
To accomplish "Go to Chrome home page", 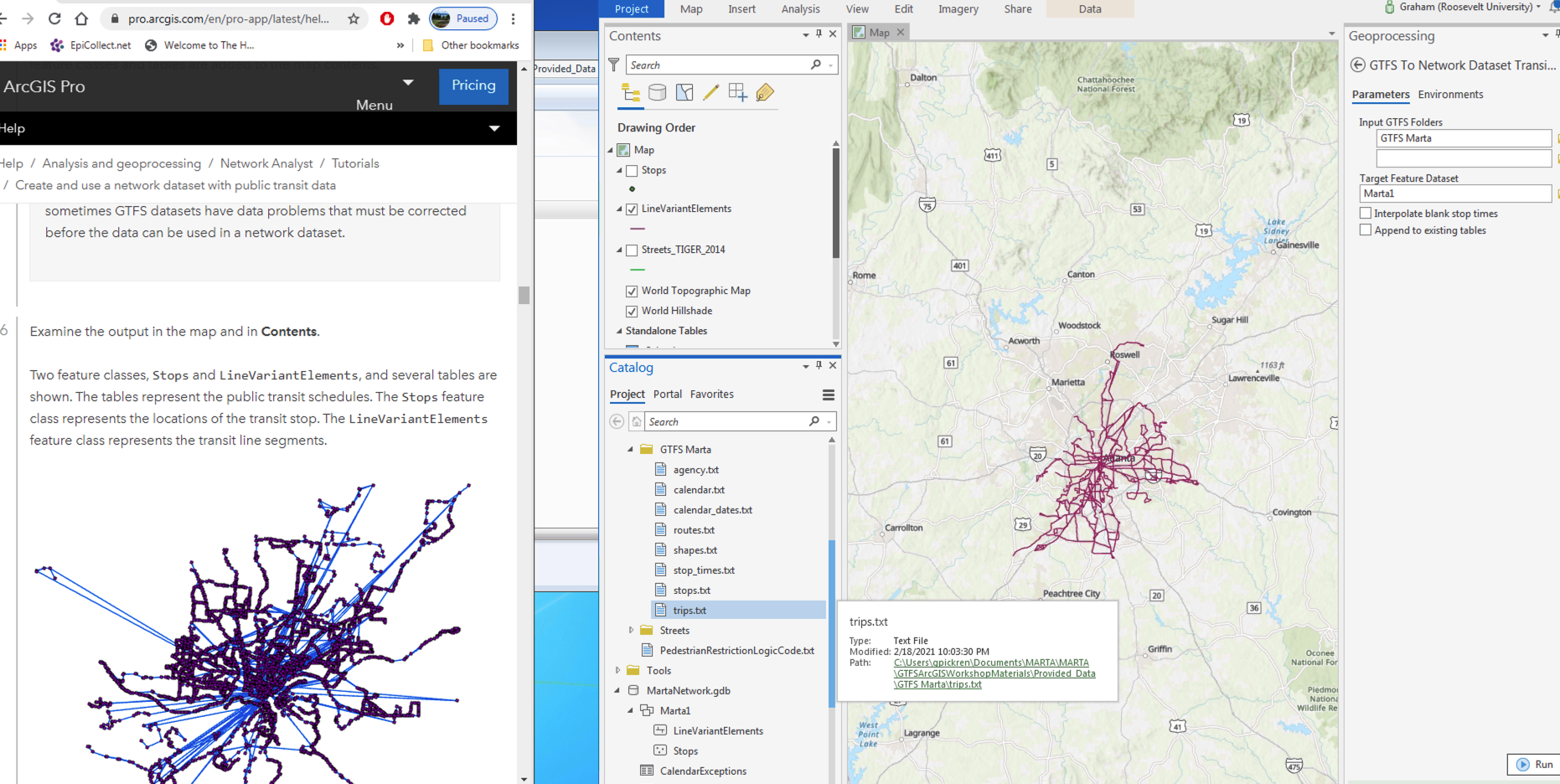I will [x=81, y=18].
